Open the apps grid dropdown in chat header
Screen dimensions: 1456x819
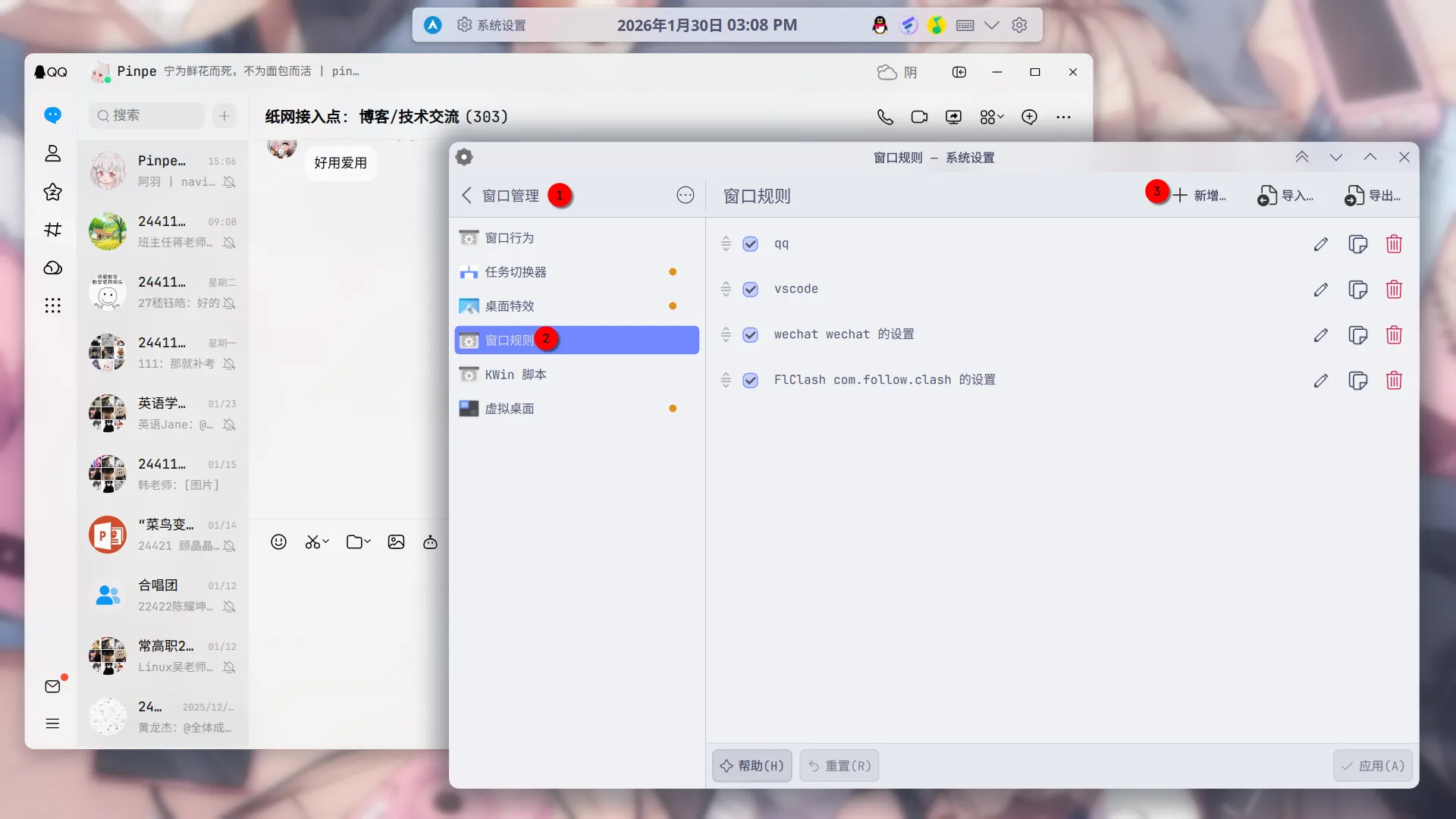pyautogui.click(x=991, y=117)
